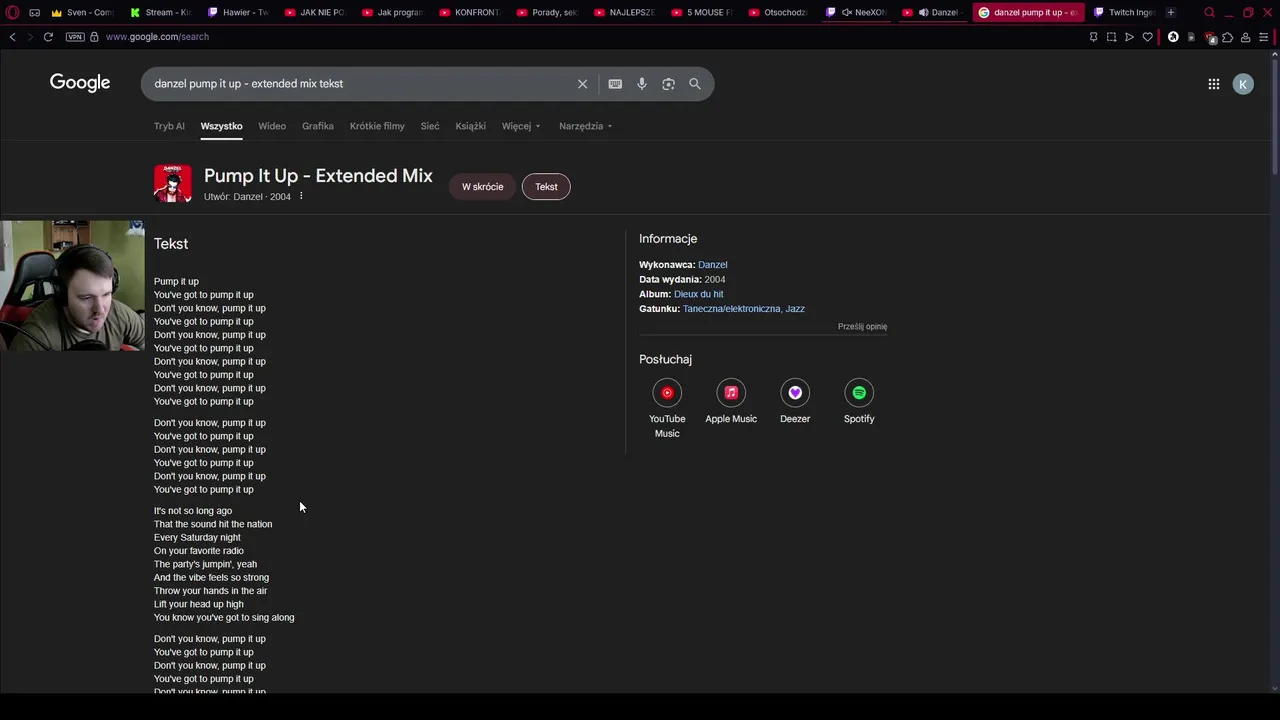The height and width of the screenshot is (720, 1280).
Task: Switch to the Twitch Inge browser tab
Action: [1124, 13]
